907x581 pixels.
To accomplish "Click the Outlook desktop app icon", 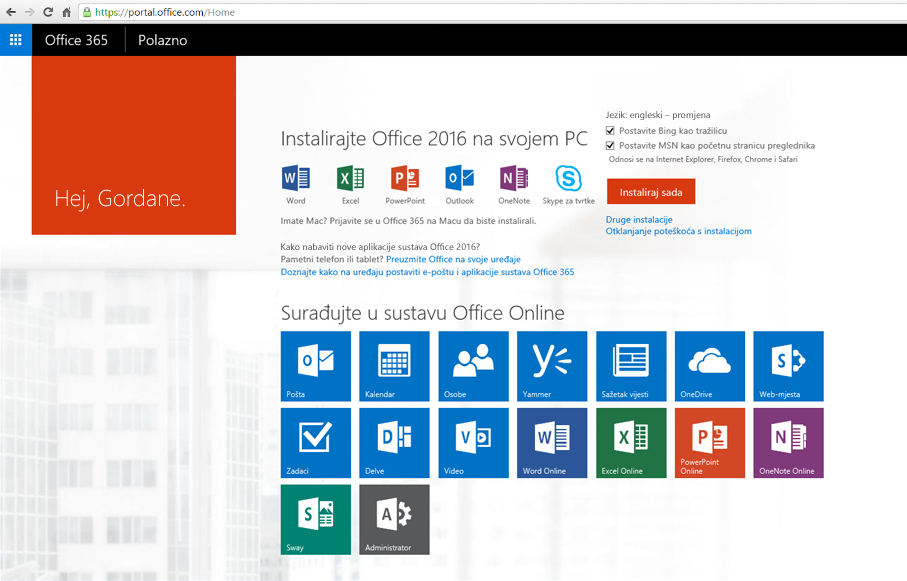I will pos(460,178).
